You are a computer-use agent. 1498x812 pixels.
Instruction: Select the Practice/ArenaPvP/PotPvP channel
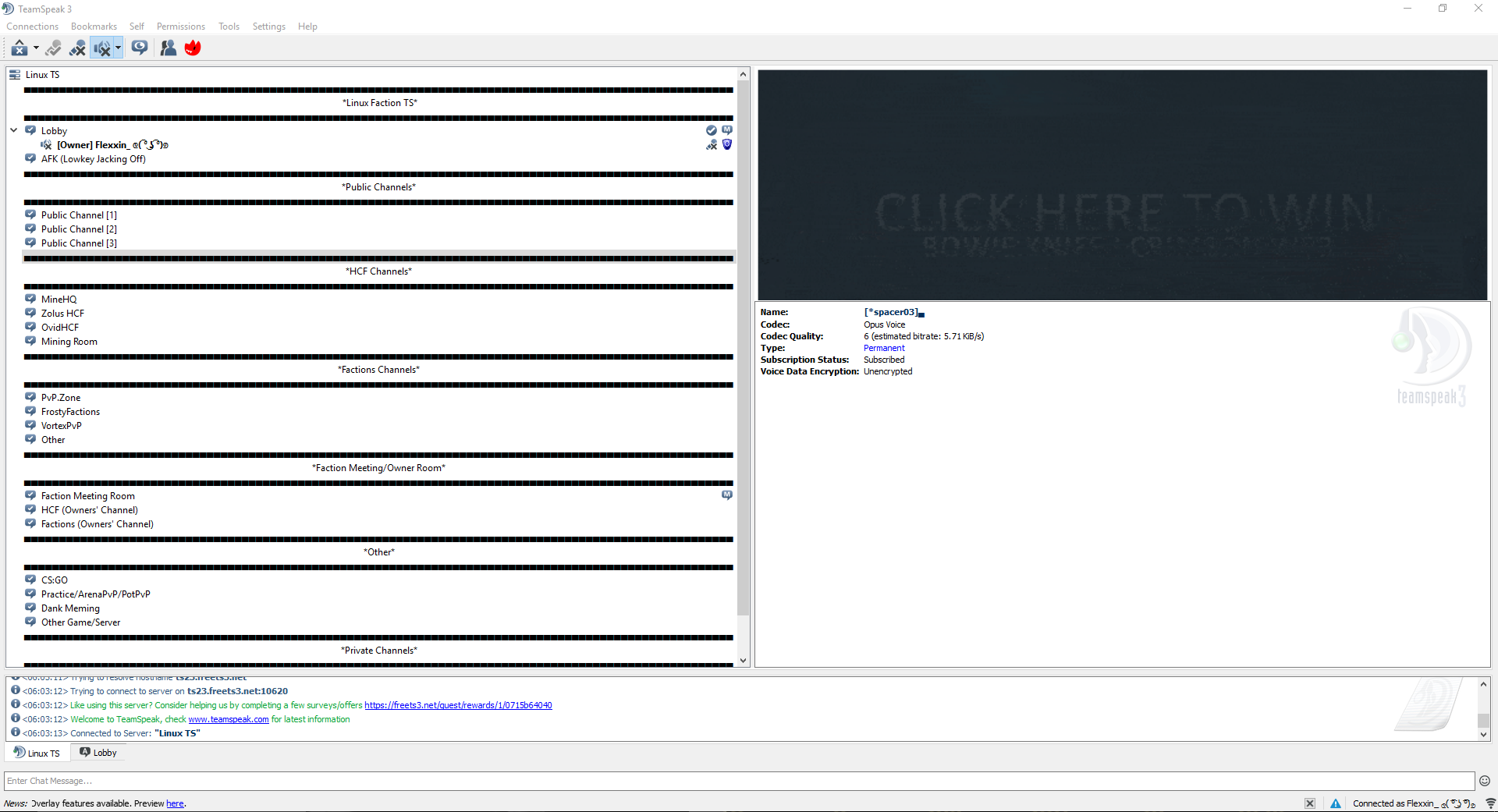coord(96,594)
